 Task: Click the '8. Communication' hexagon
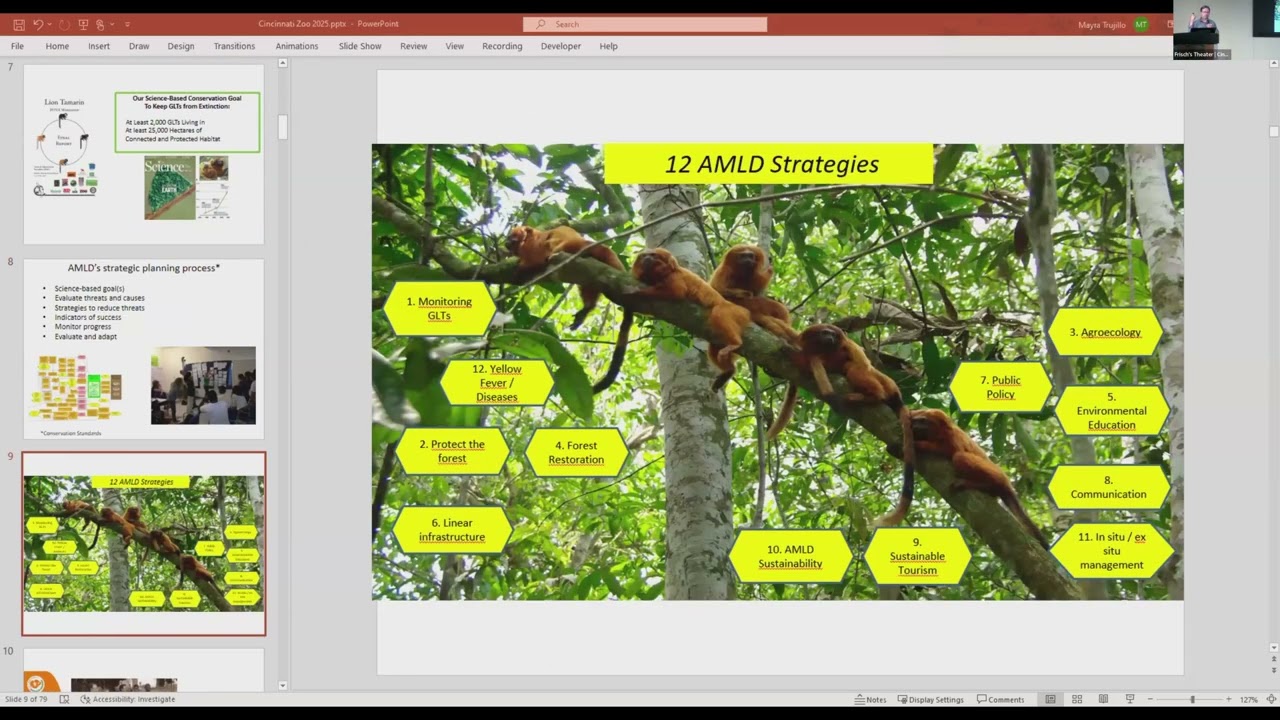coord(1109,487)
